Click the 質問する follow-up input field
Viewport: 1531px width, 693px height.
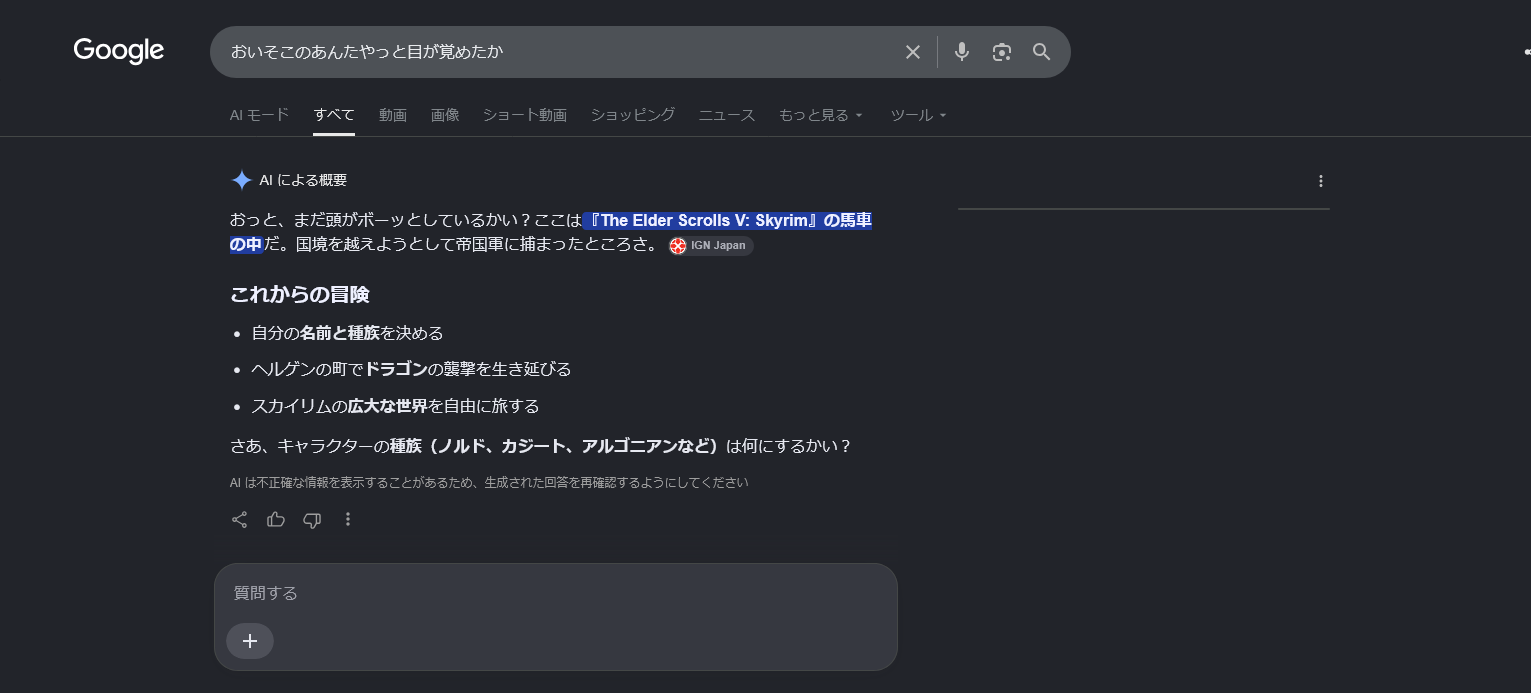556,593
